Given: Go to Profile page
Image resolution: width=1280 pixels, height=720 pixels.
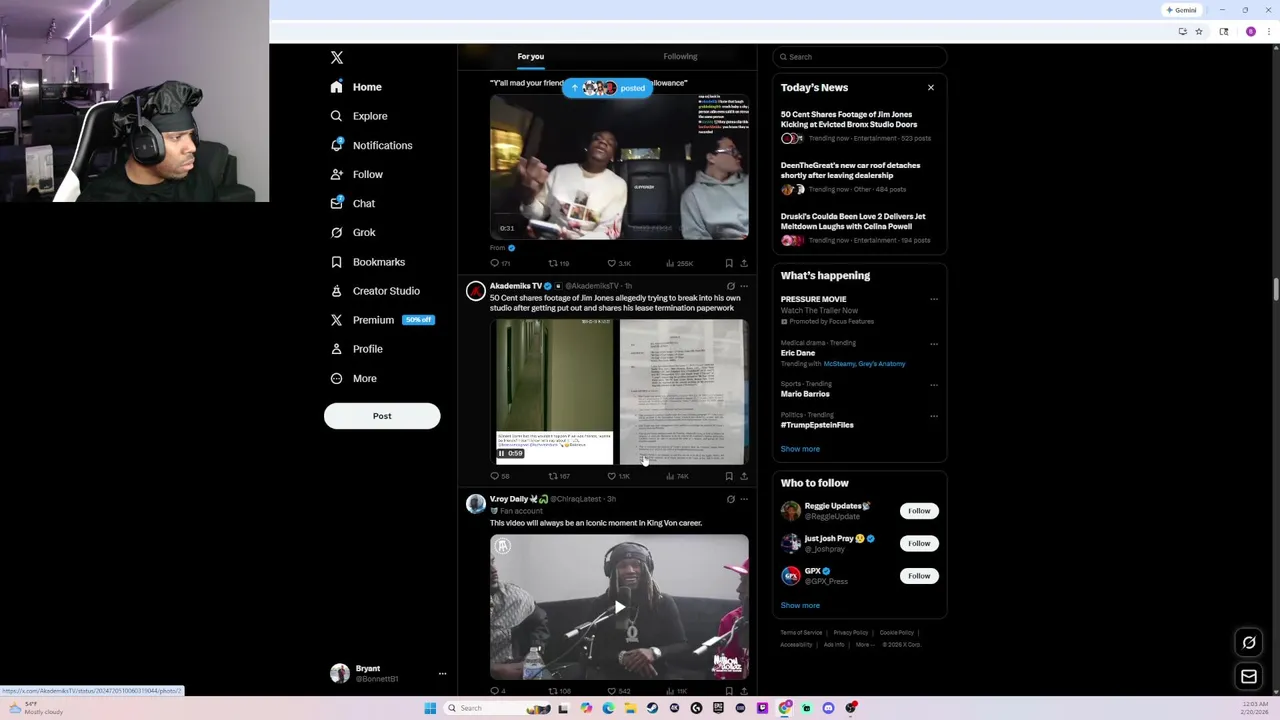Looking at the screenshot, I should [x=356, y=349].
